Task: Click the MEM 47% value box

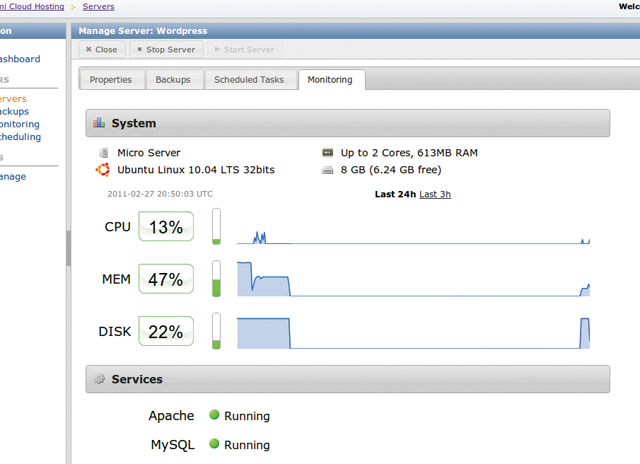Action: click(x=166, y=279)
